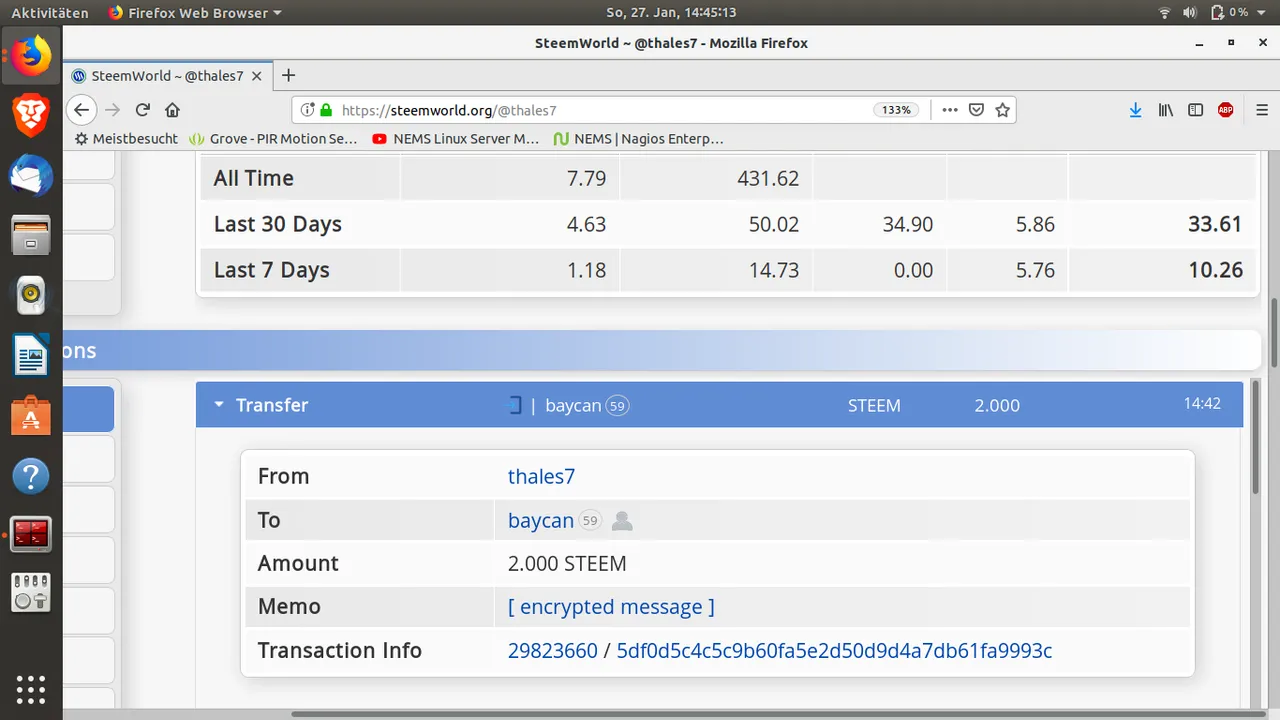Screen dimensions: 1280x720
Task: Click the 14:42 transfer time
Action: 1202,404
